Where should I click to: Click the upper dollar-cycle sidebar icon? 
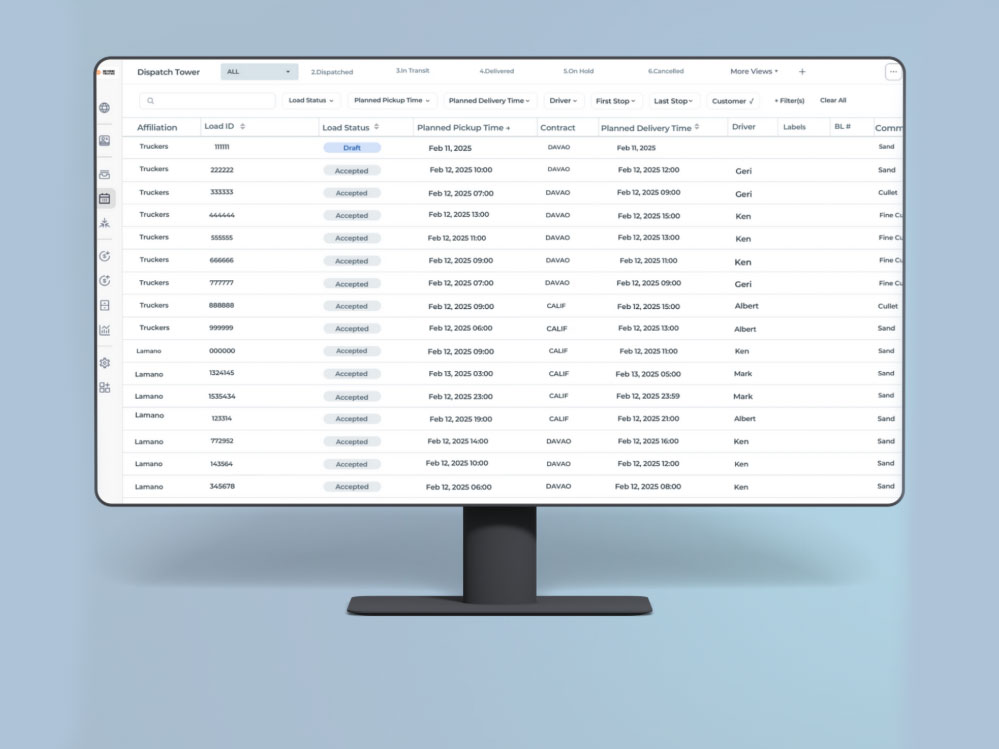104,256
